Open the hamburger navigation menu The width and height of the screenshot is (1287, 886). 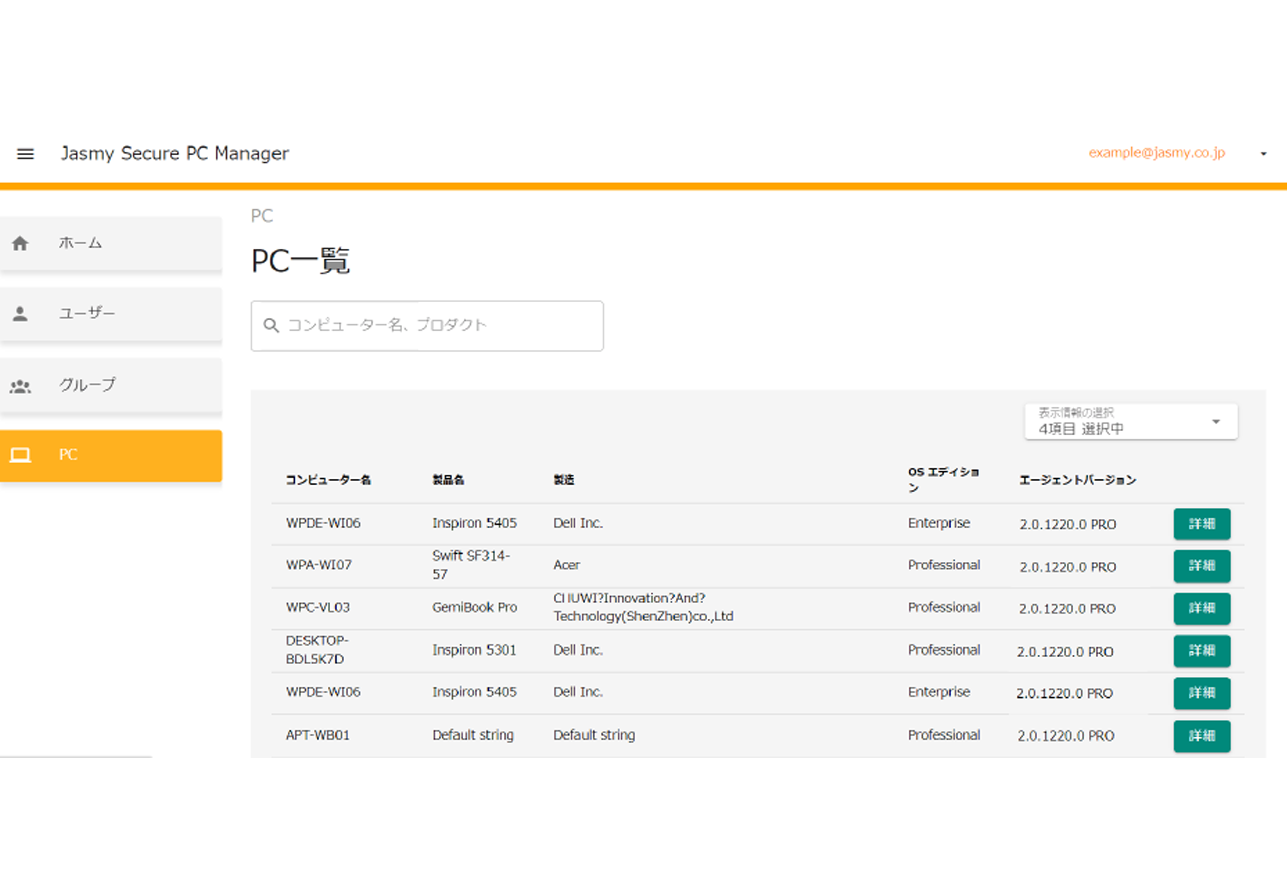pos(26,154)
